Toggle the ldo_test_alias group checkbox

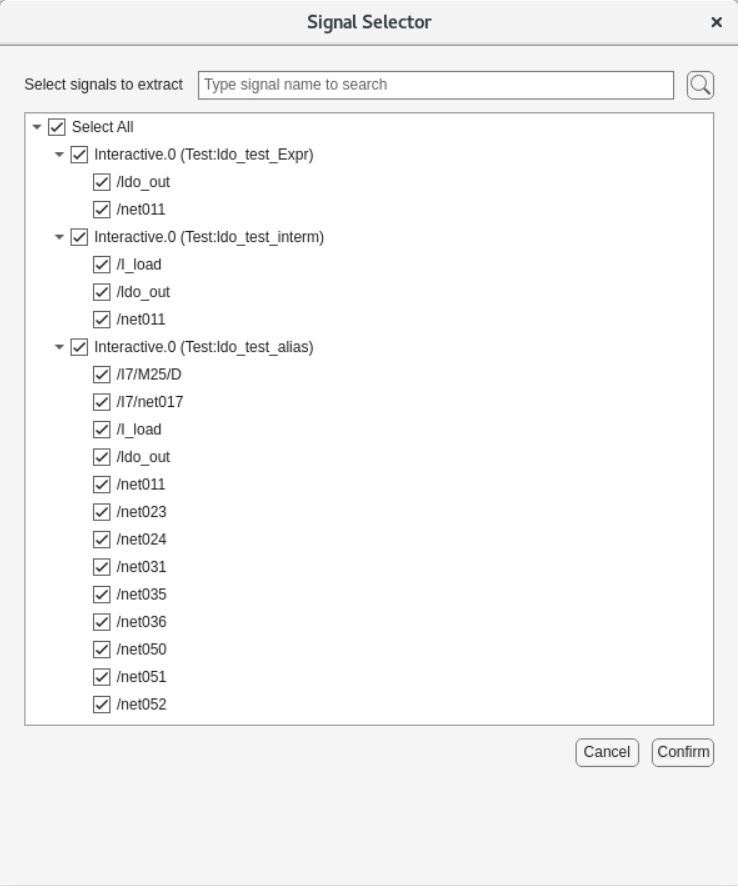79,347
